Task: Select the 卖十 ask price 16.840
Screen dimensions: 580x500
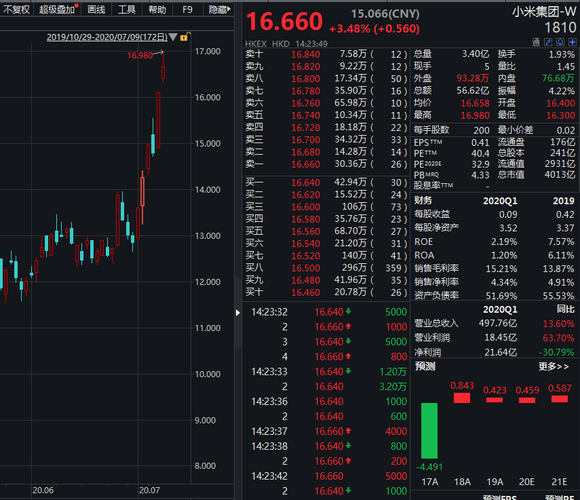Action: point(306,55)
